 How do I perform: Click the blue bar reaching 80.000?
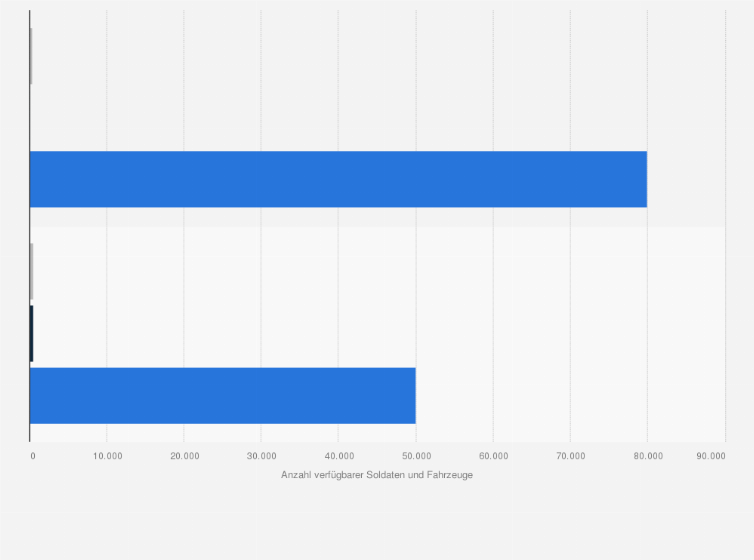point(338,179)
